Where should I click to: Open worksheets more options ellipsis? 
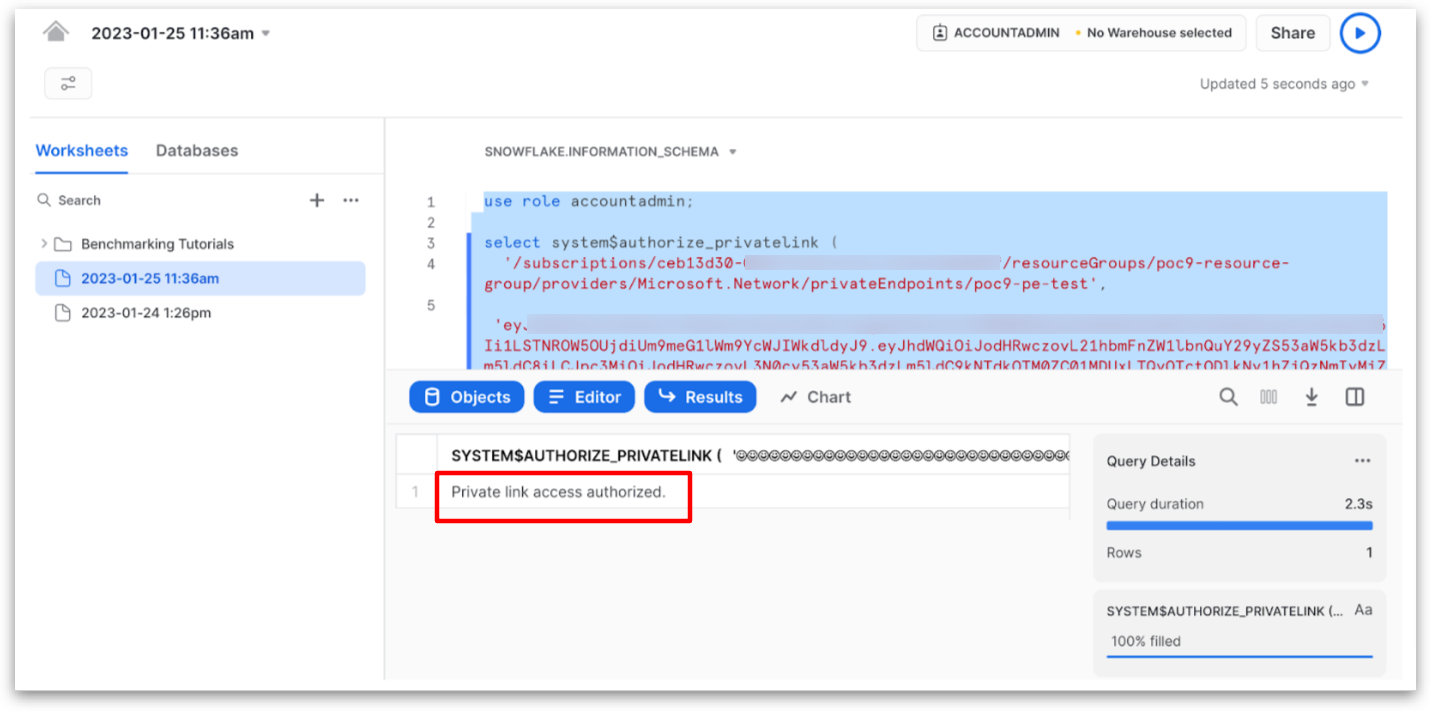[351, 200]
